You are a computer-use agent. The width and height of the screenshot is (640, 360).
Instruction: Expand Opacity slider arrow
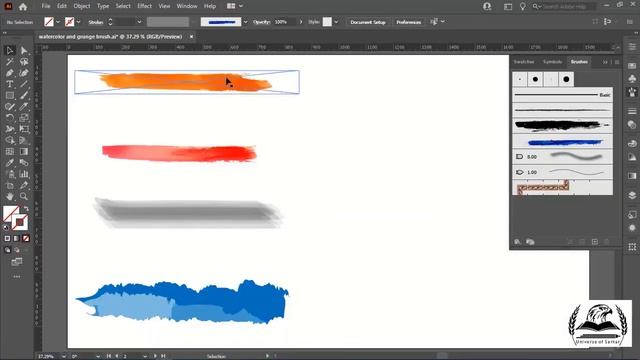point(301,22)
